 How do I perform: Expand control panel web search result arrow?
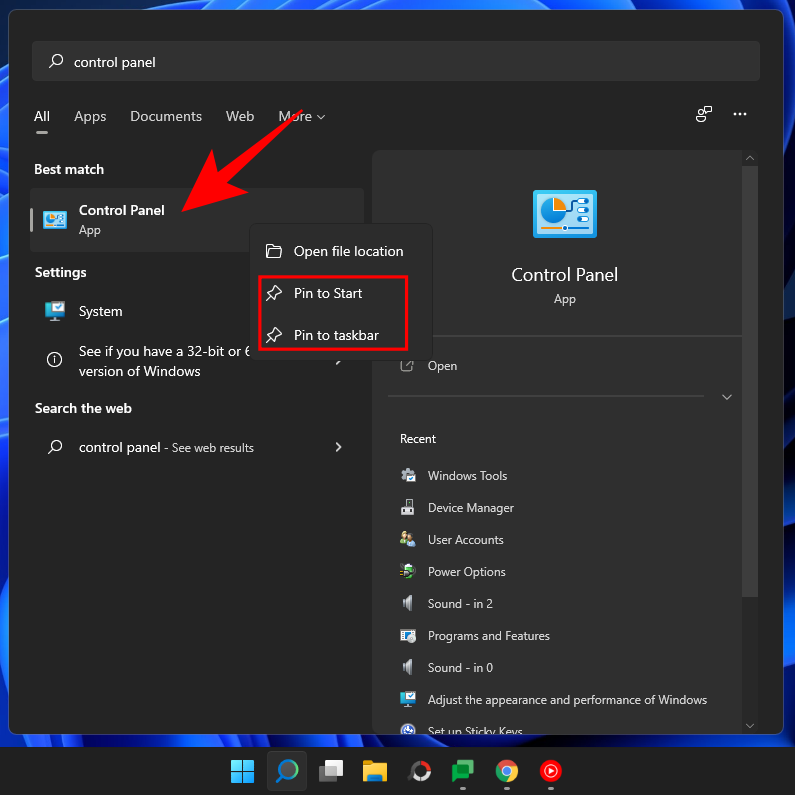coord(338,447)
